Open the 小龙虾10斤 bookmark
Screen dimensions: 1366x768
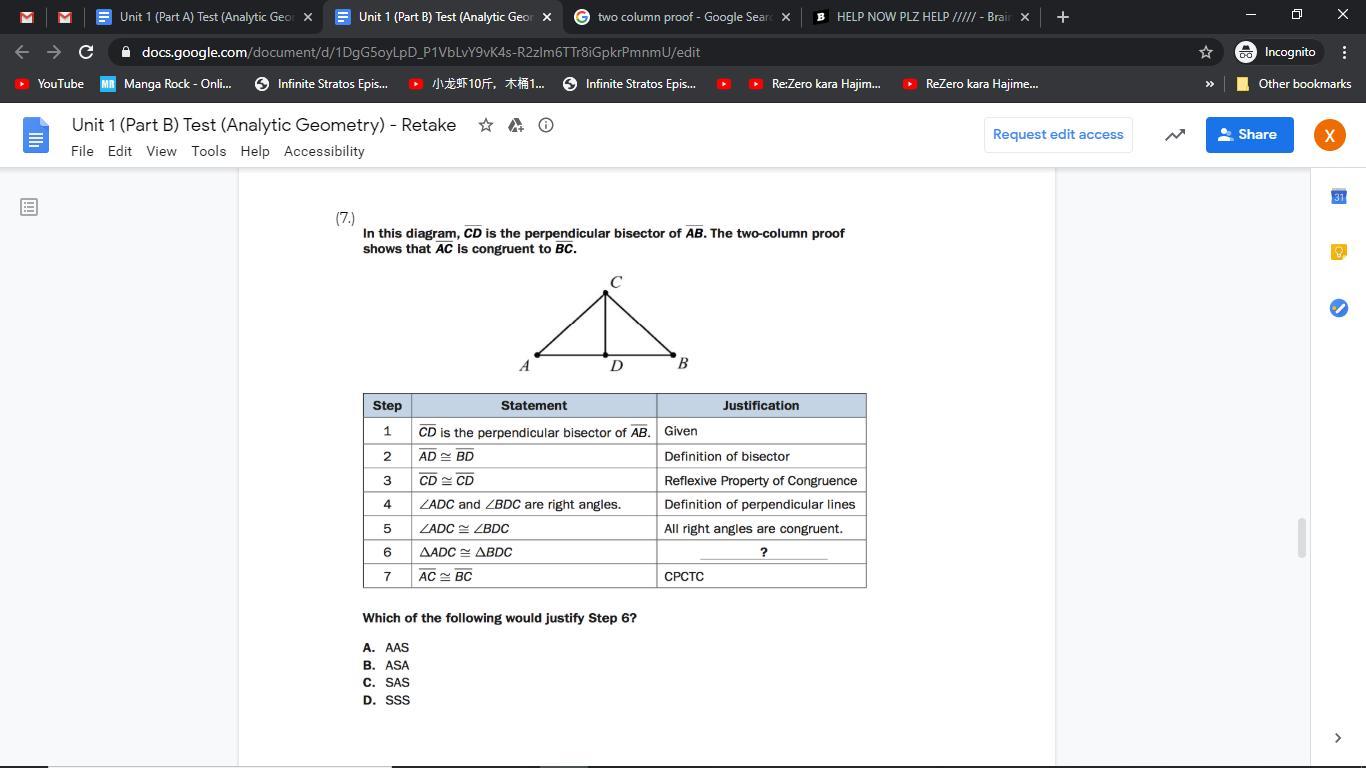(x=477, y=84)
